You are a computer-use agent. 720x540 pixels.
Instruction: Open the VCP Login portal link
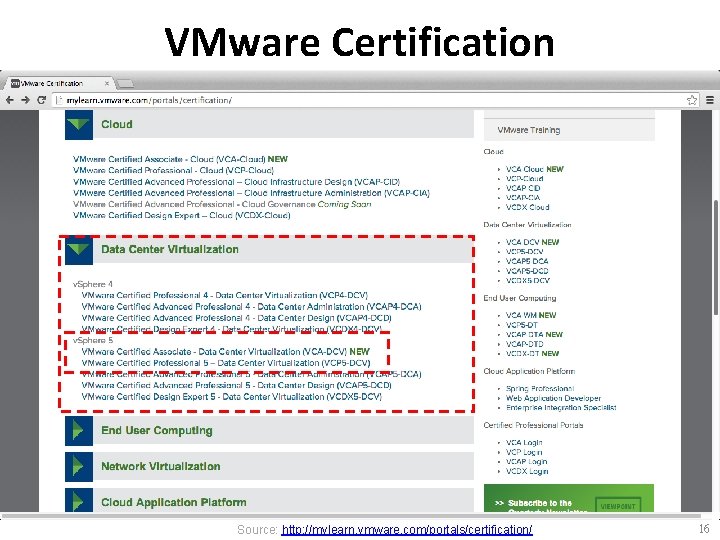[524, 452]
